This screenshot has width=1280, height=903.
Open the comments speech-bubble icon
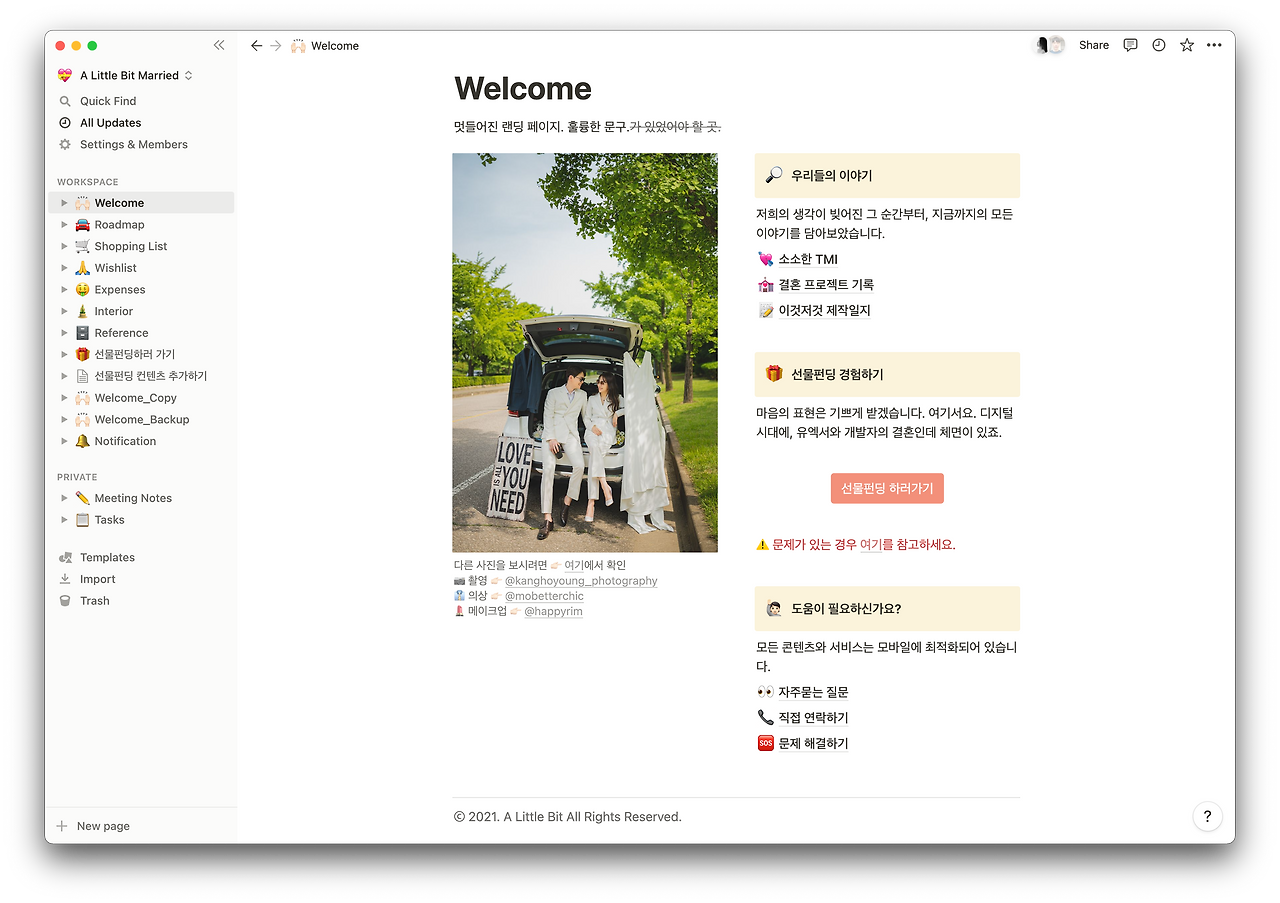(1130, 45)
